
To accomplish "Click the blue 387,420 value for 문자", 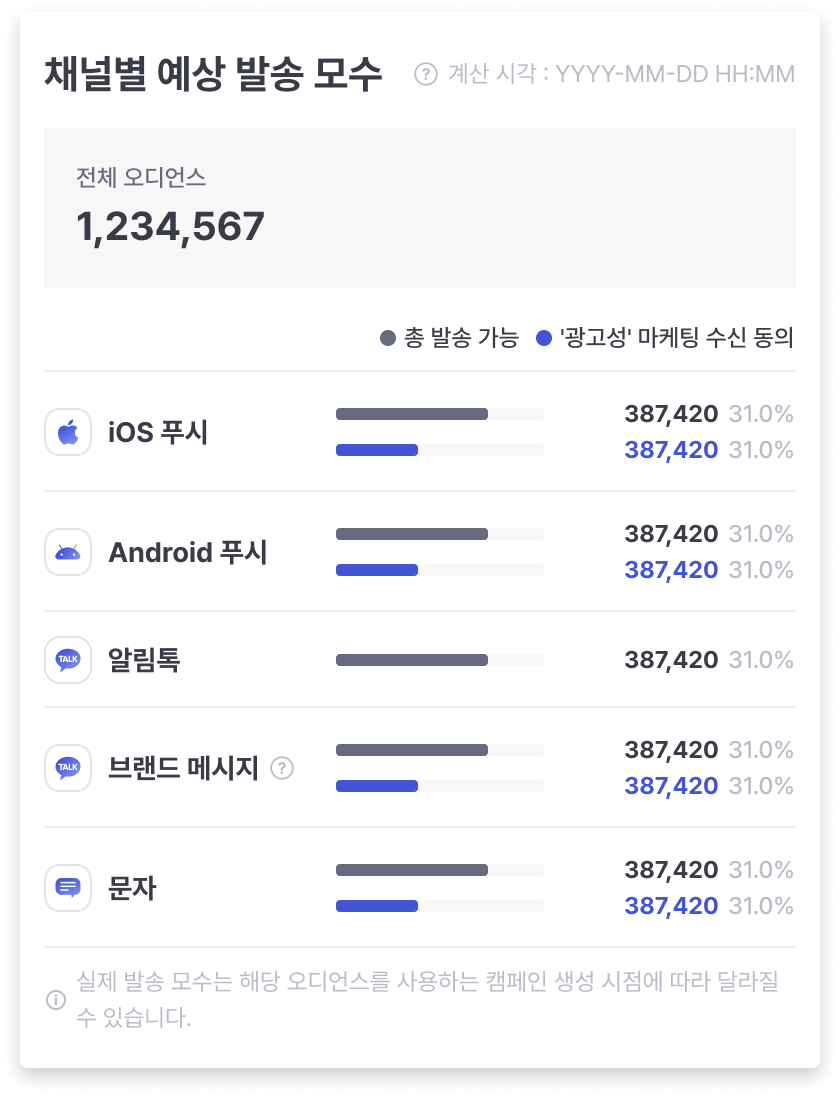I will click(x=671, y=906).
